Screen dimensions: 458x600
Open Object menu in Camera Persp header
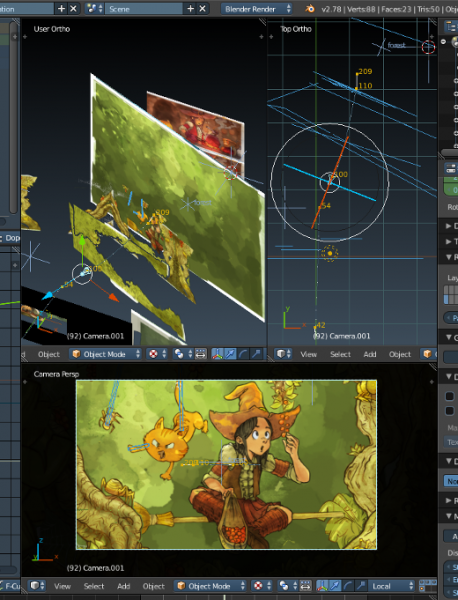click(x=153, y=586)
